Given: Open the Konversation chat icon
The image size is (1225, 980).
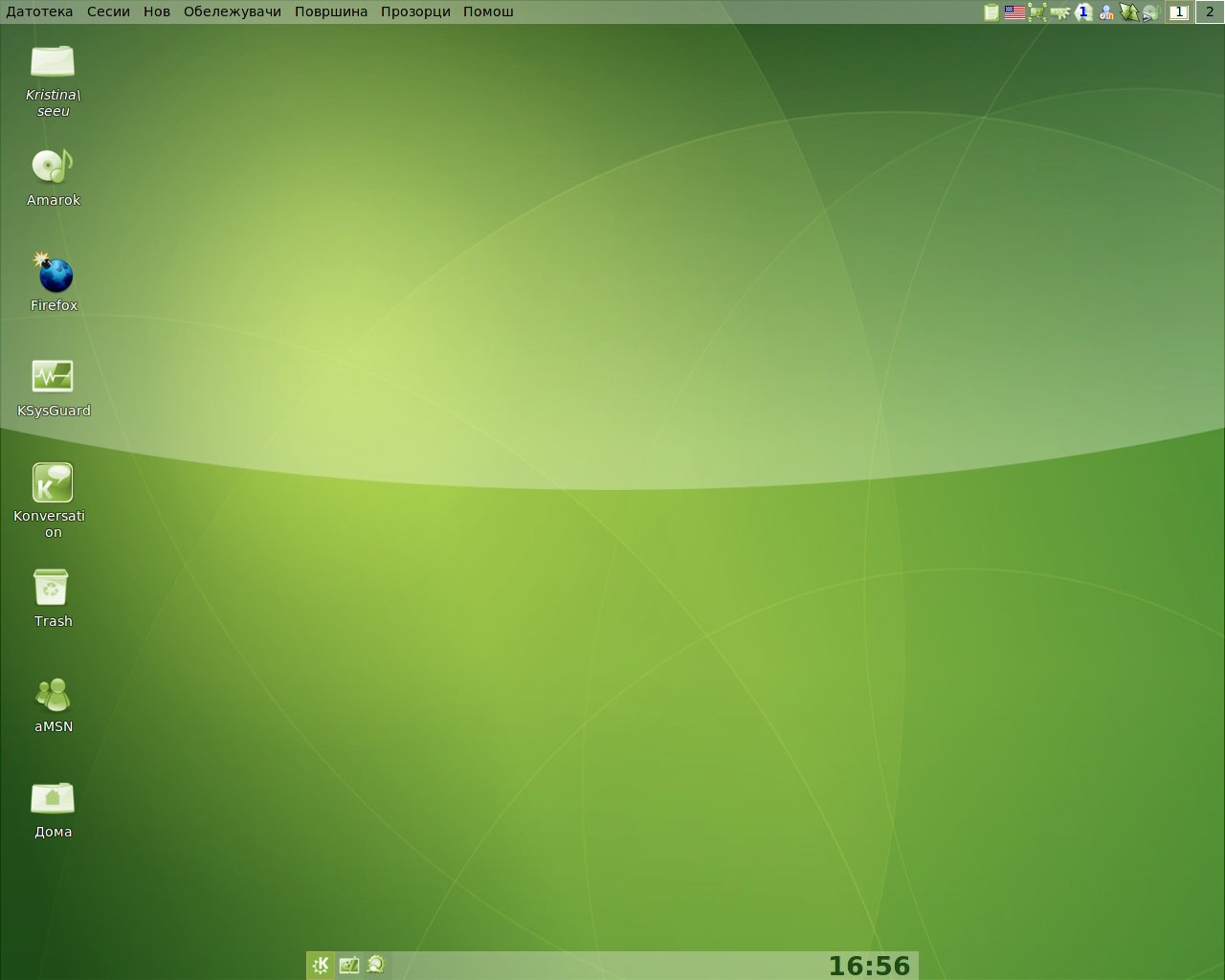Looking at the screenshot, I should [x=53, y=482].
